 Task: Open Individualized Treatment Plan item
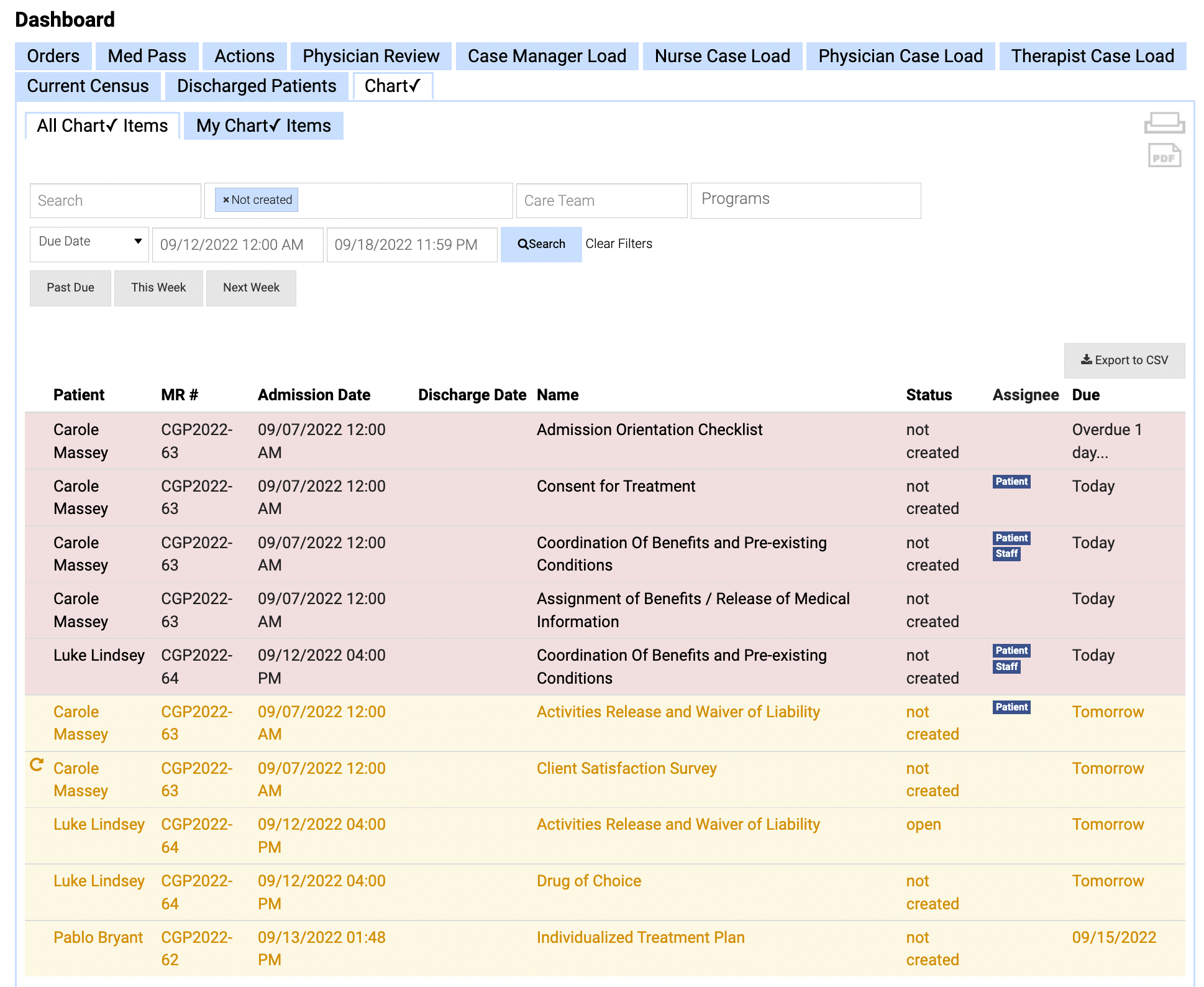[x=641, y=937]
